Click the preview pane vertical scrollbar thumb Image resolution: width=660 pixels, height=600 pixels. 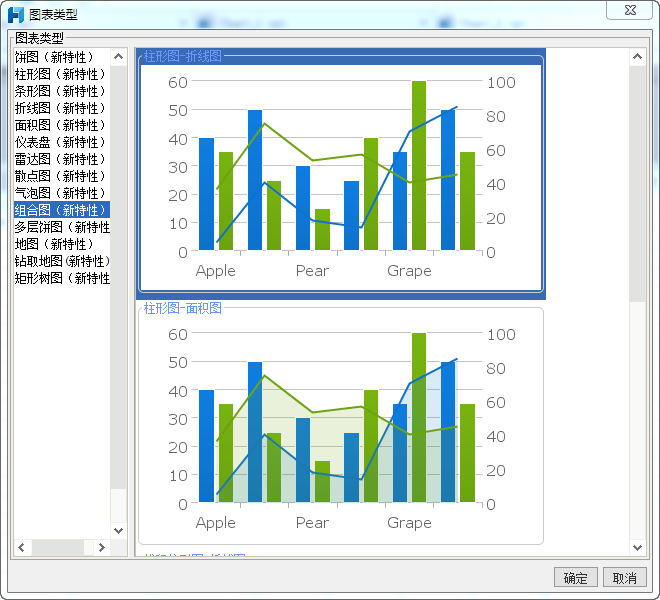point(637,184)
